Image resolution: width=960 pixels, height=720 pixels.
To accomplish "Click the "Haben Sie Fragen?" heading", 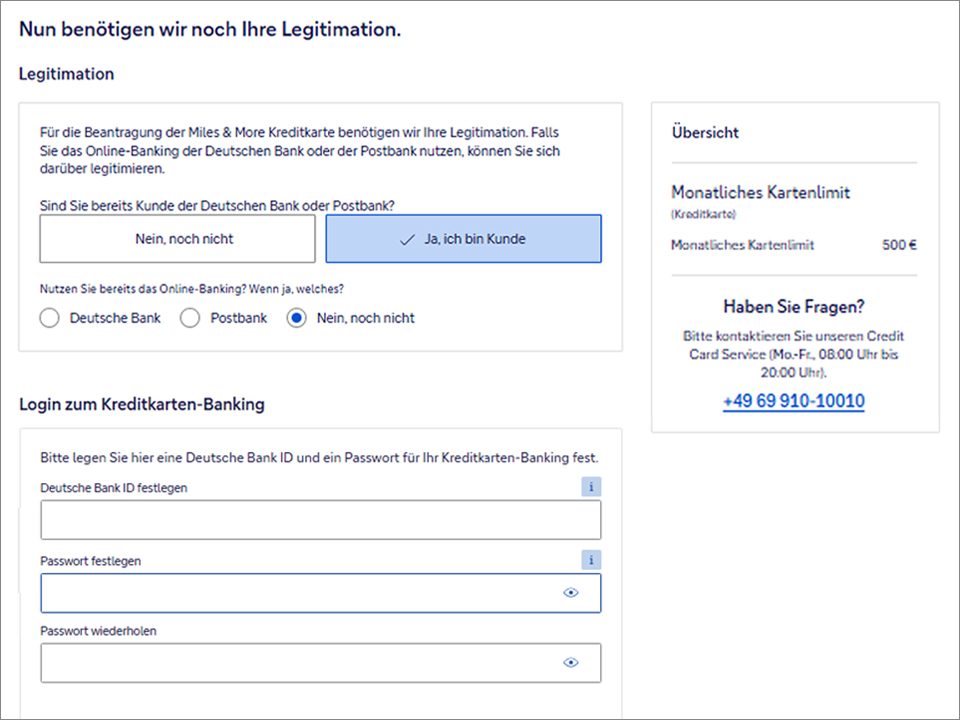I will pos(794,307).
